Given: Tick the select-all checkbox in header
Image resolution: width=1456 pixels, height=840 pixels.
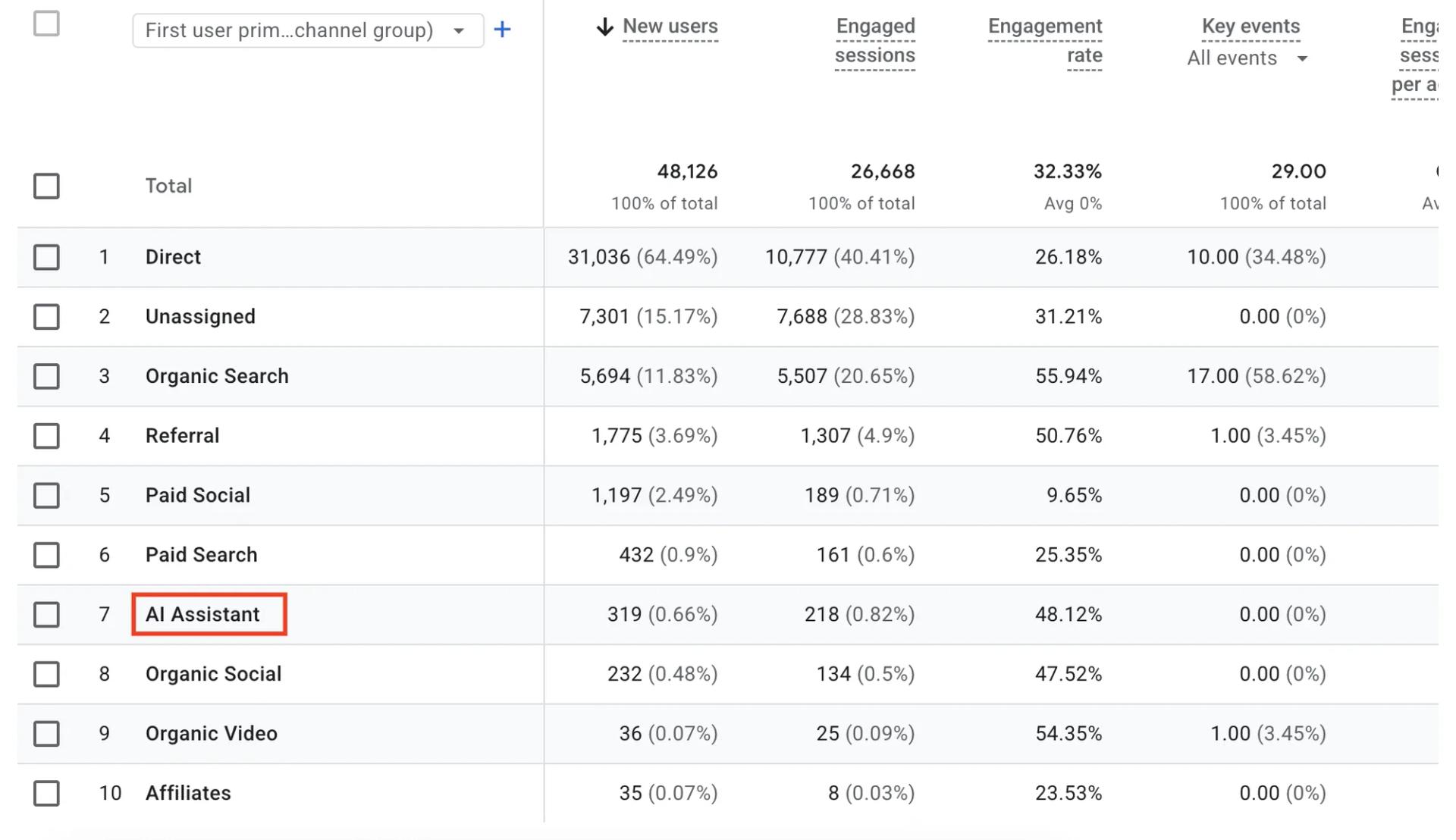Looking at the screenshot, I should (x=46, y=24).
